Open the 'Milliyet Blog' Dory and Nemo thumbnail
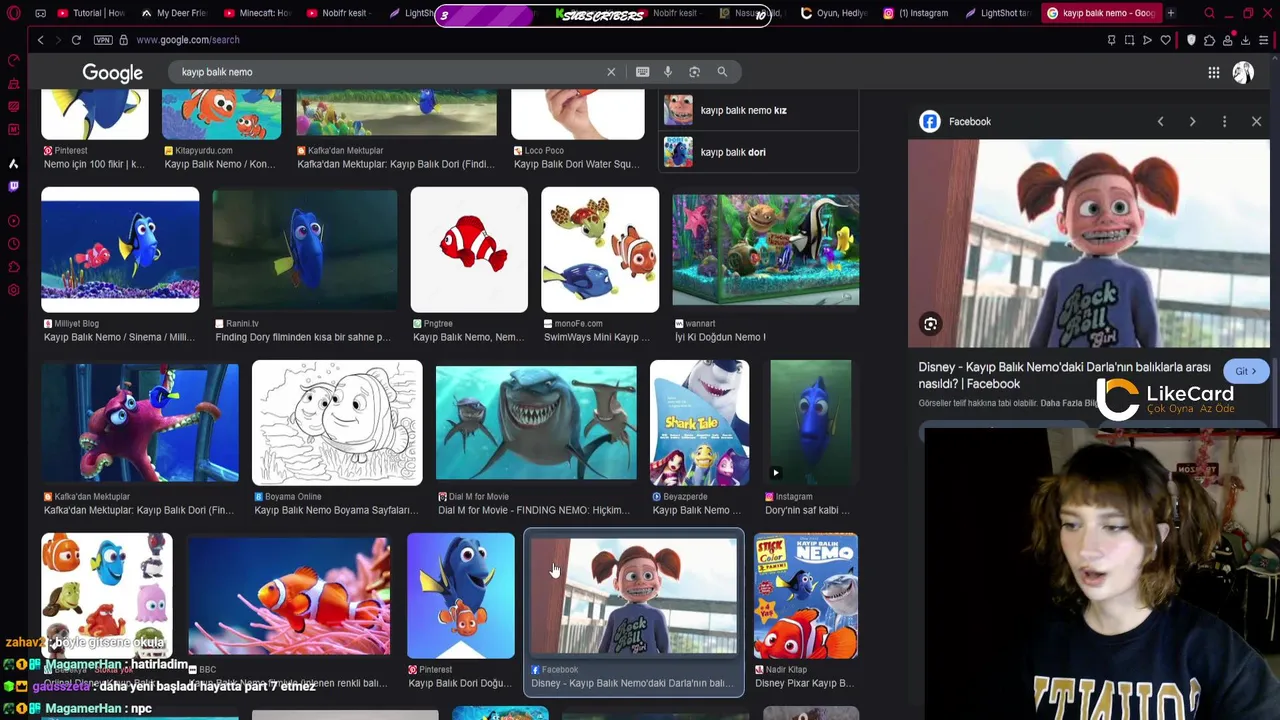The width and height of the screenshot is (1280, 720). (120, 250)
